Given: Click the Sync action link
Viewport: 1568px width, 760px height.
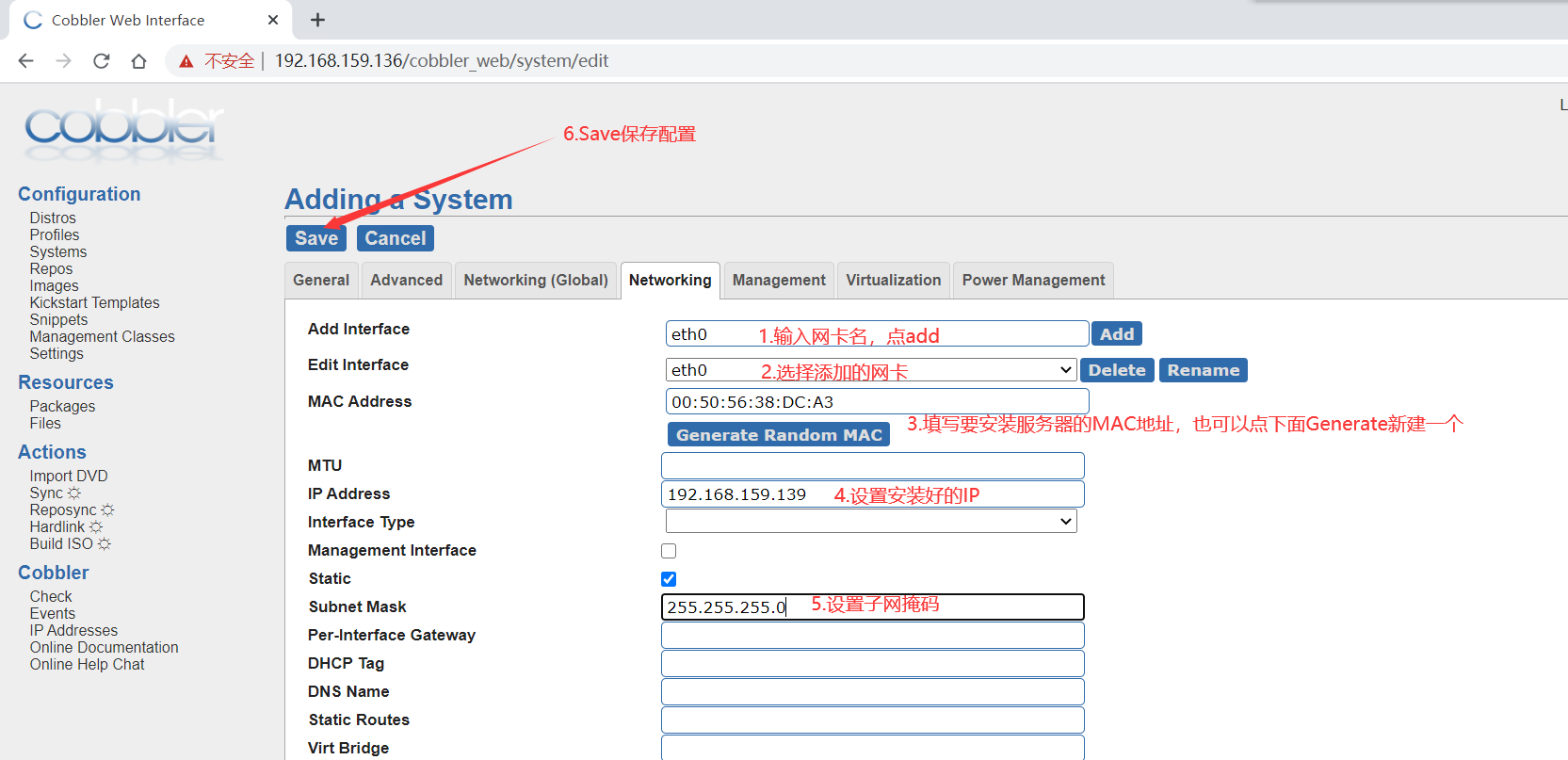Looking at the screenshot, I should (46, 493).
